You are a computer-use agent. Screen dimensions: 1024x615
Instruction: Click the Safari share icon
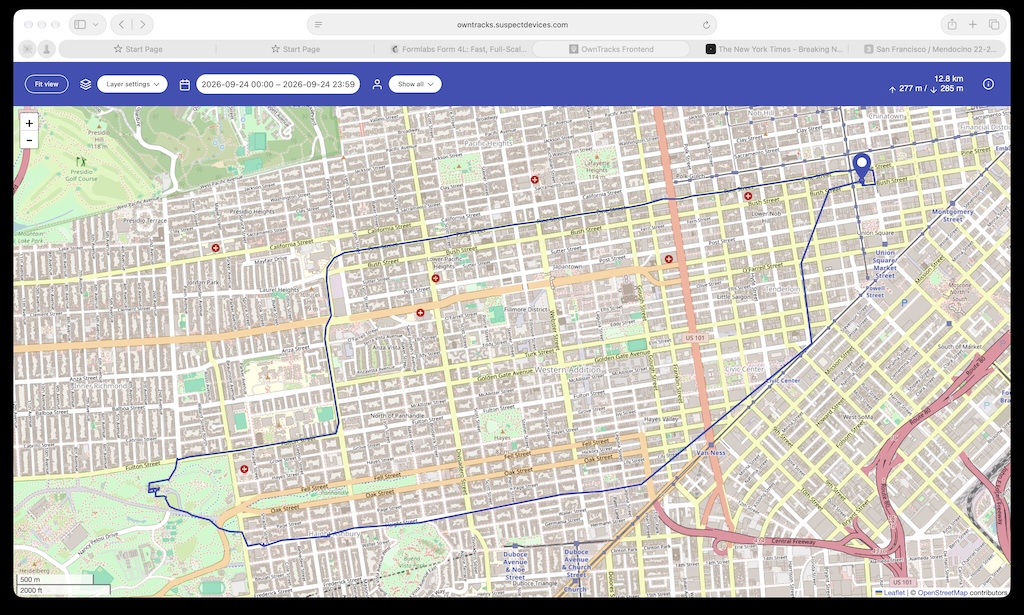(952, 25)
